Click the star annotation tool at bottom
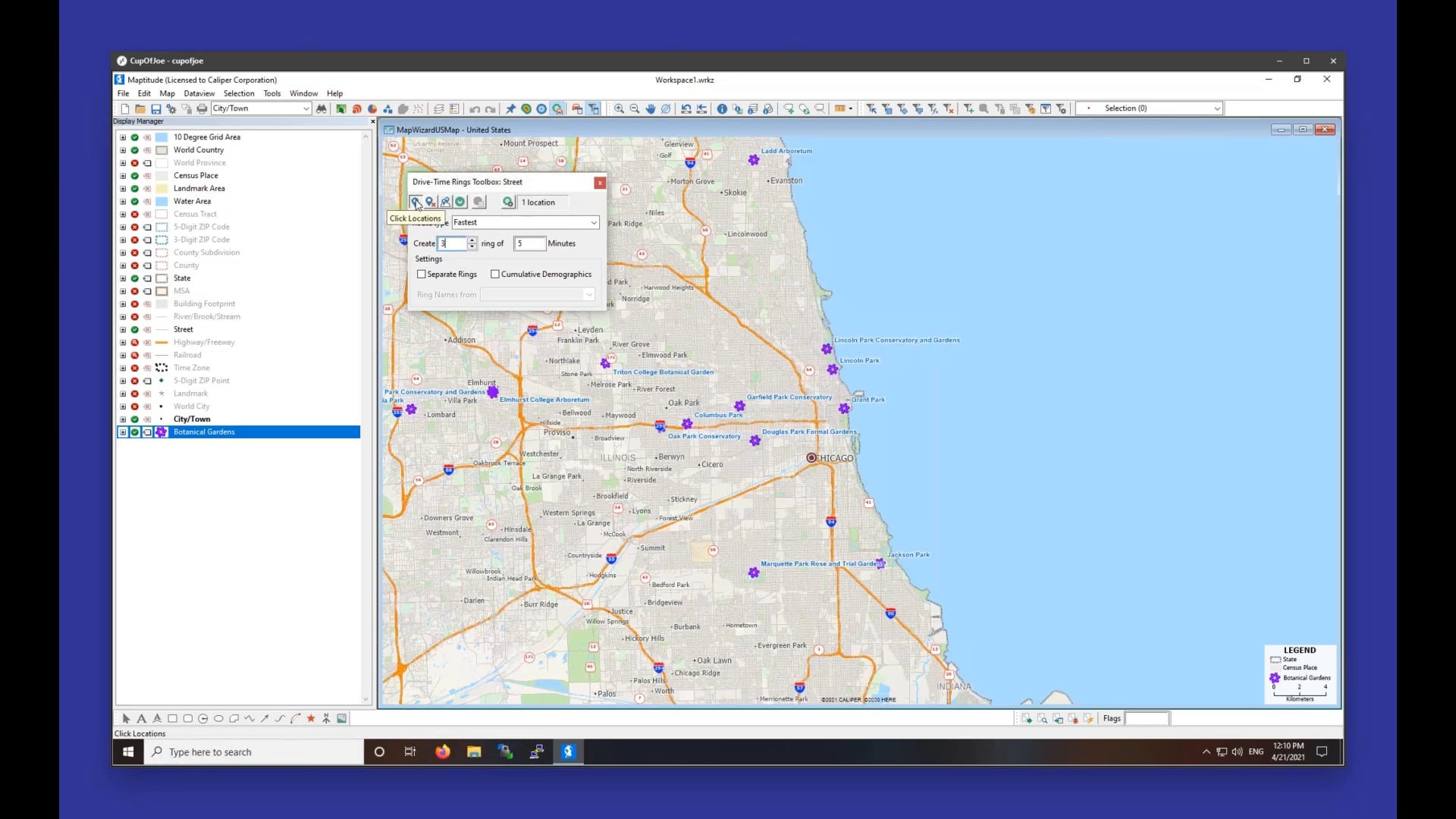1456x819 pixels. point(310,718)
